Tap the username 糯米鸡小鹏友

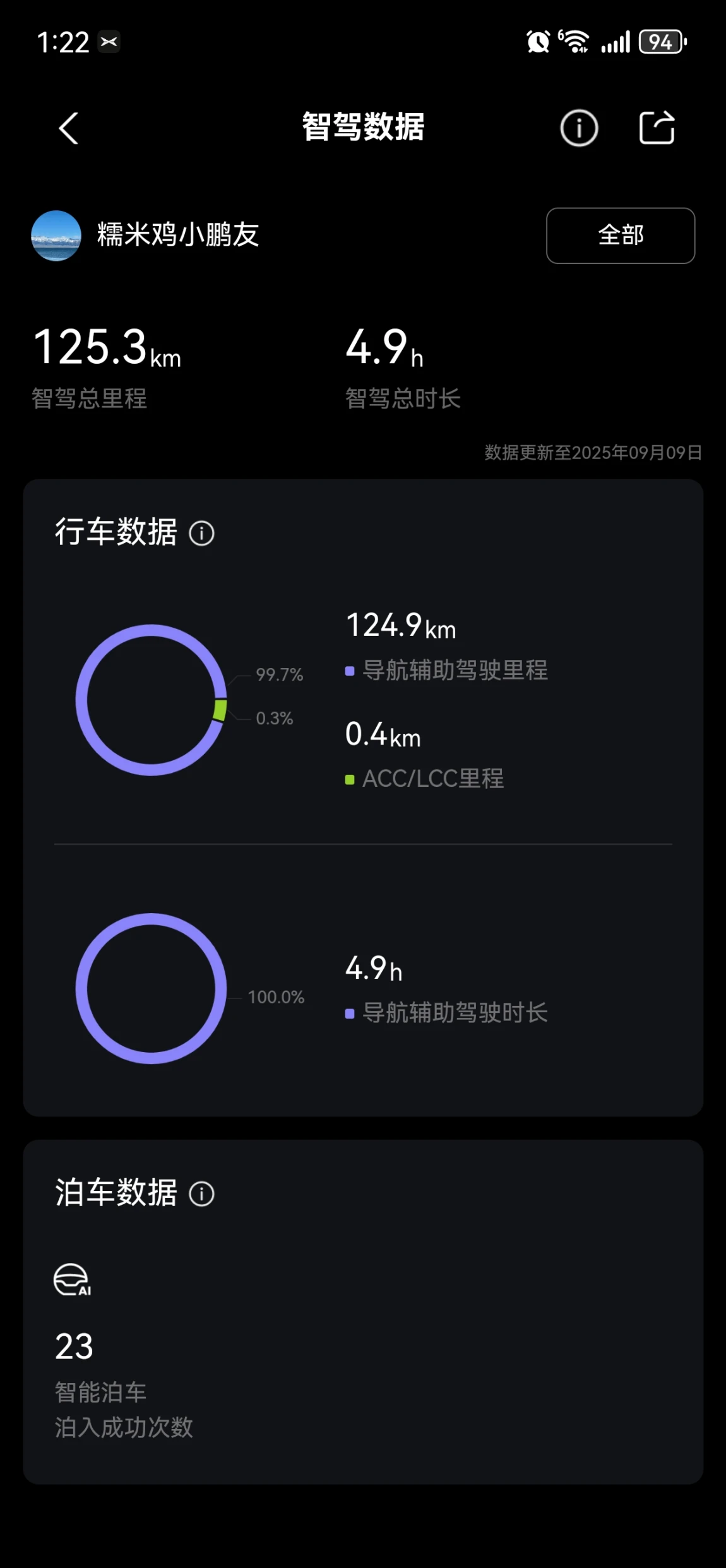point(178,235)
